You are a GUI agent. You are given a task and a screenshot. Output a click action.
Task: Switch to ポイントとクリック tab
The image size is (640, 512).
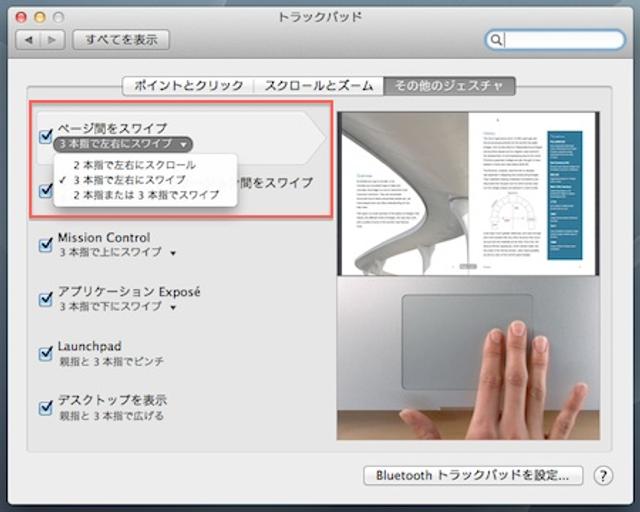point(188,86)
